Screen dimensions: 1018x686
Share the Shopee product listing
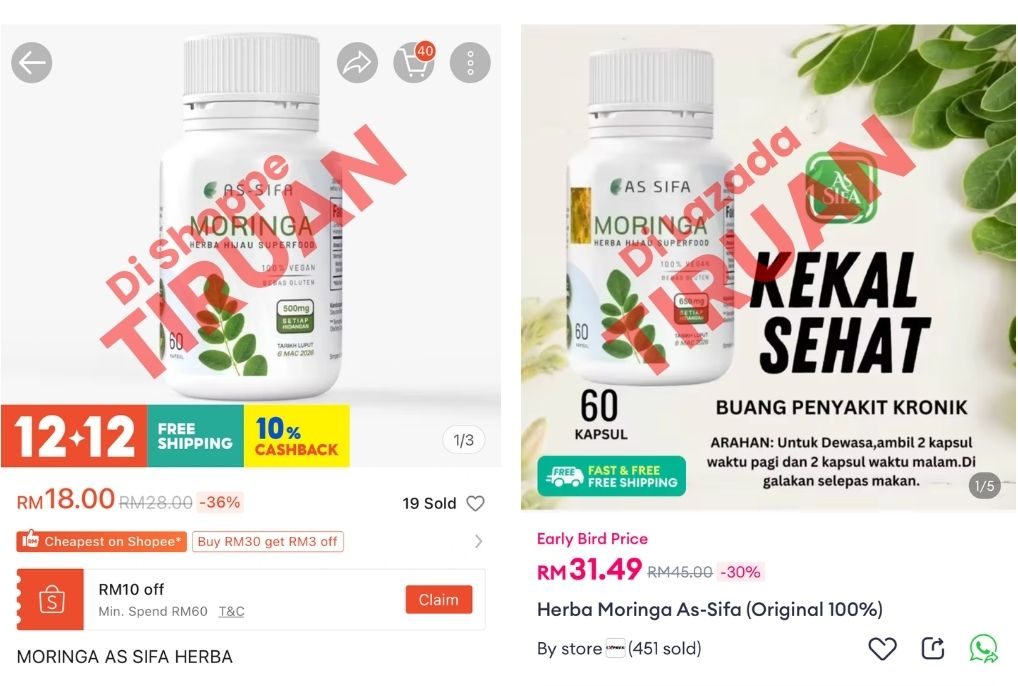tap(357, 63)
